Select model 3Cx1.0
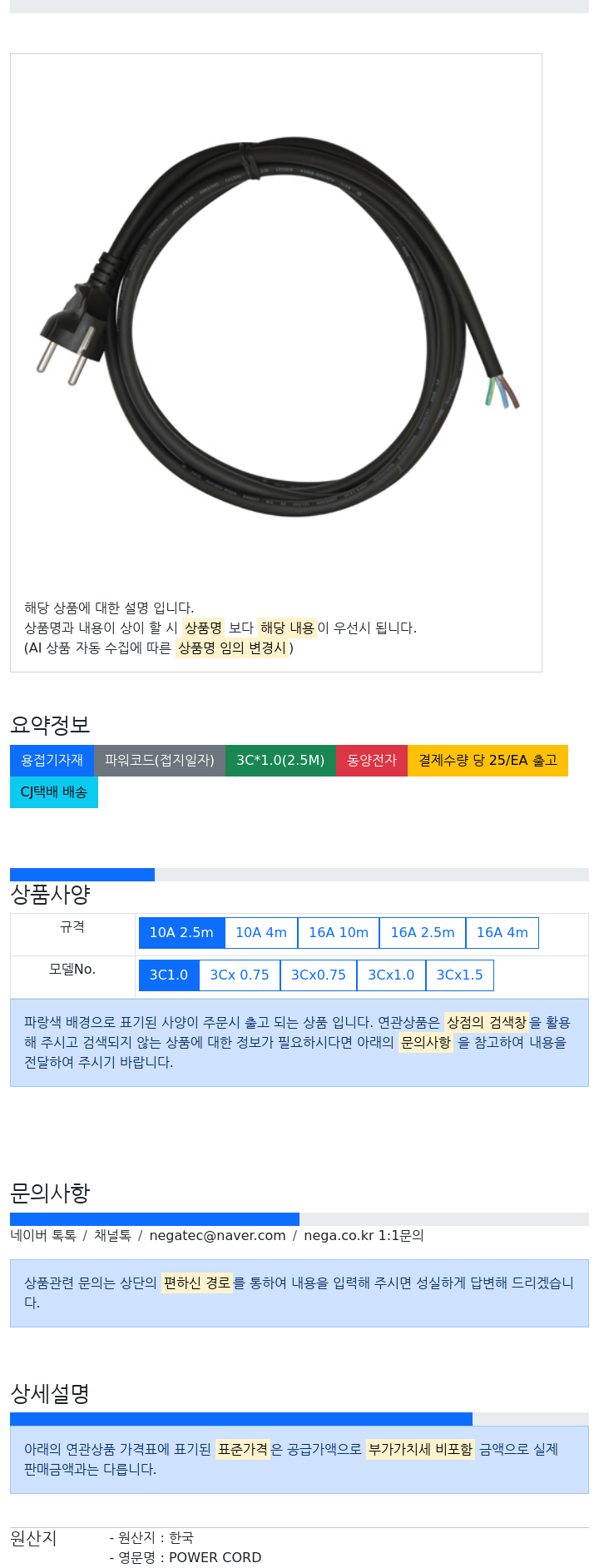 coord(391,975)
